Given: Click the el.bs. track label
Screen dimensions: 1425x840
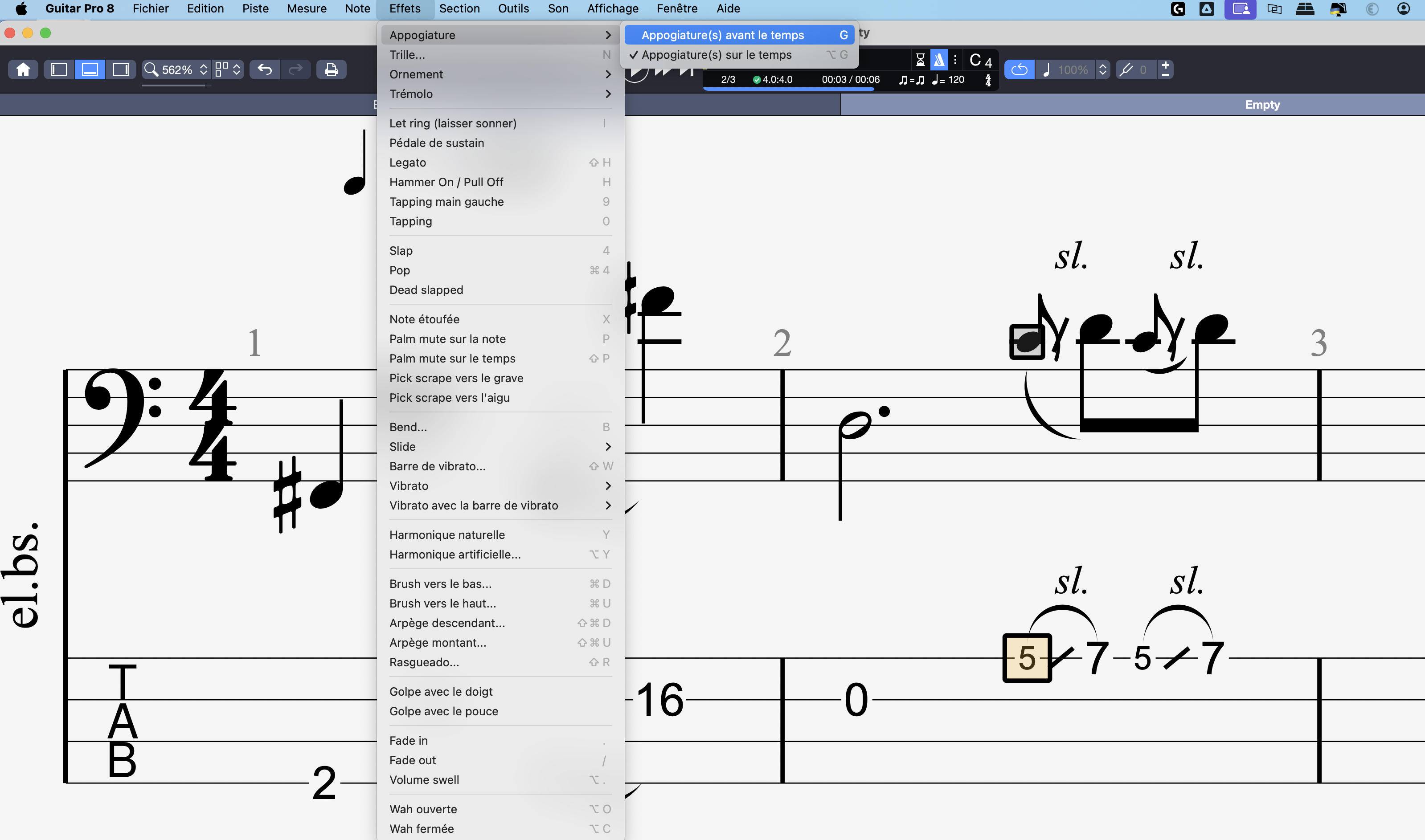Looking at the screenshot, I should 21,575.
